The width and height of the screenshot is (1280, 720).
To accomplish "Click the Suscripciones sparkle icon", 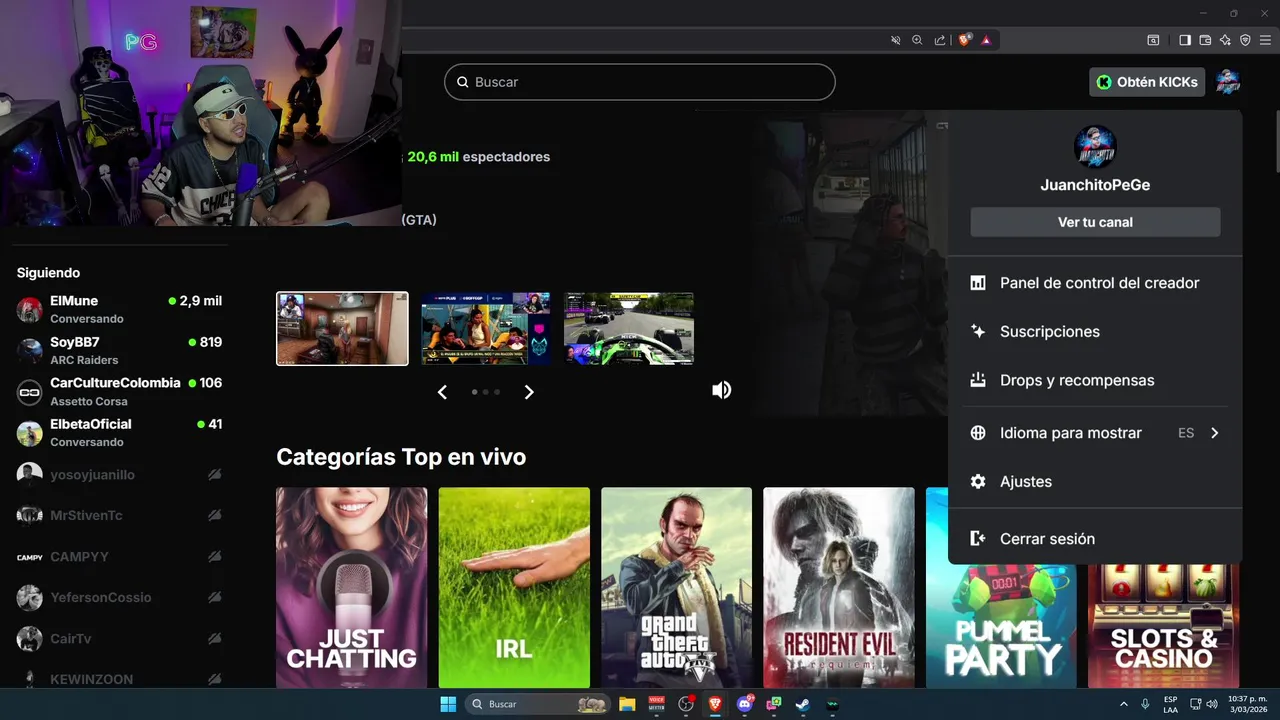I will [x=978, y=331].
